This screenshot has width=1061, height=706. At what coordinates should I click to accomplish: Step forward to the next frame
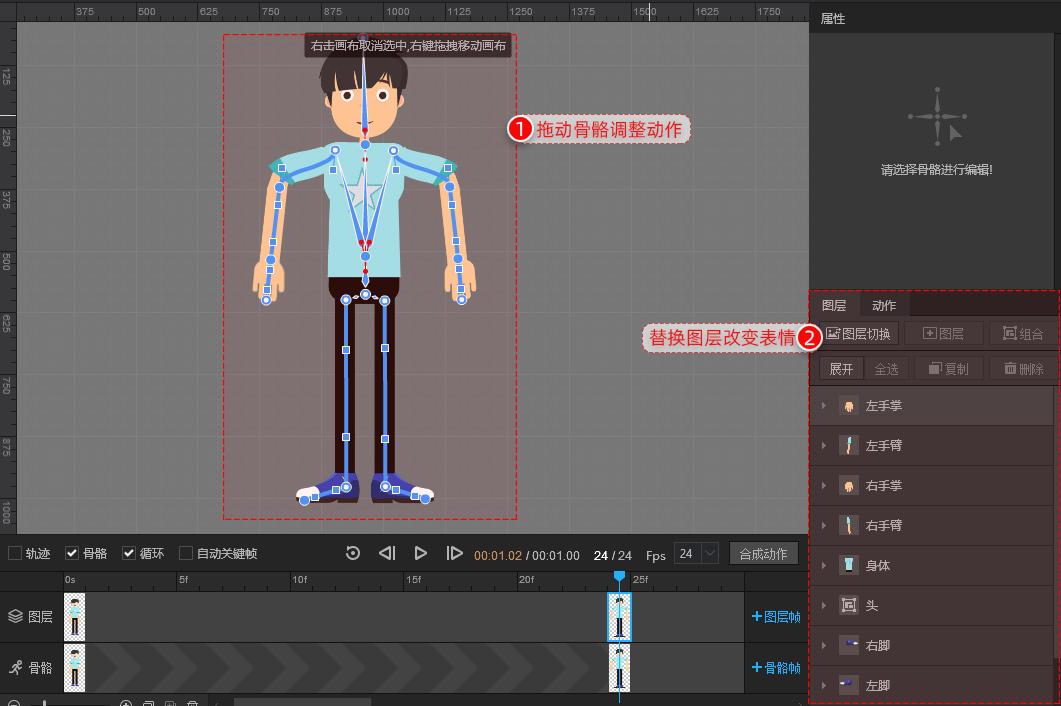[x=454, y=553]
